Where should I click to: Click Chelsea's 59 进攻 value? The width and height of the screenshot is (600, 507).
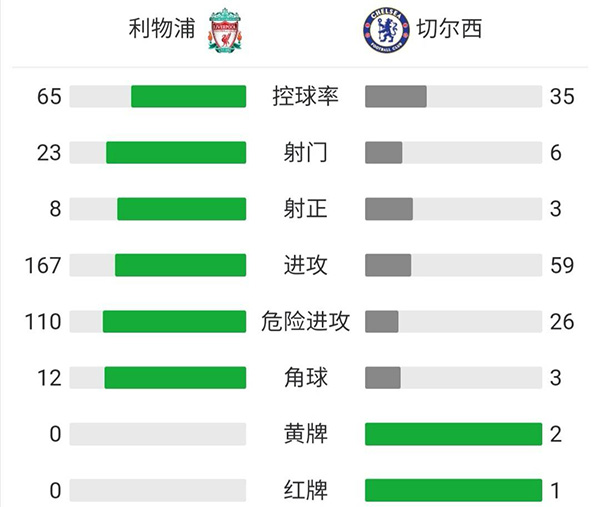point(561,265)
